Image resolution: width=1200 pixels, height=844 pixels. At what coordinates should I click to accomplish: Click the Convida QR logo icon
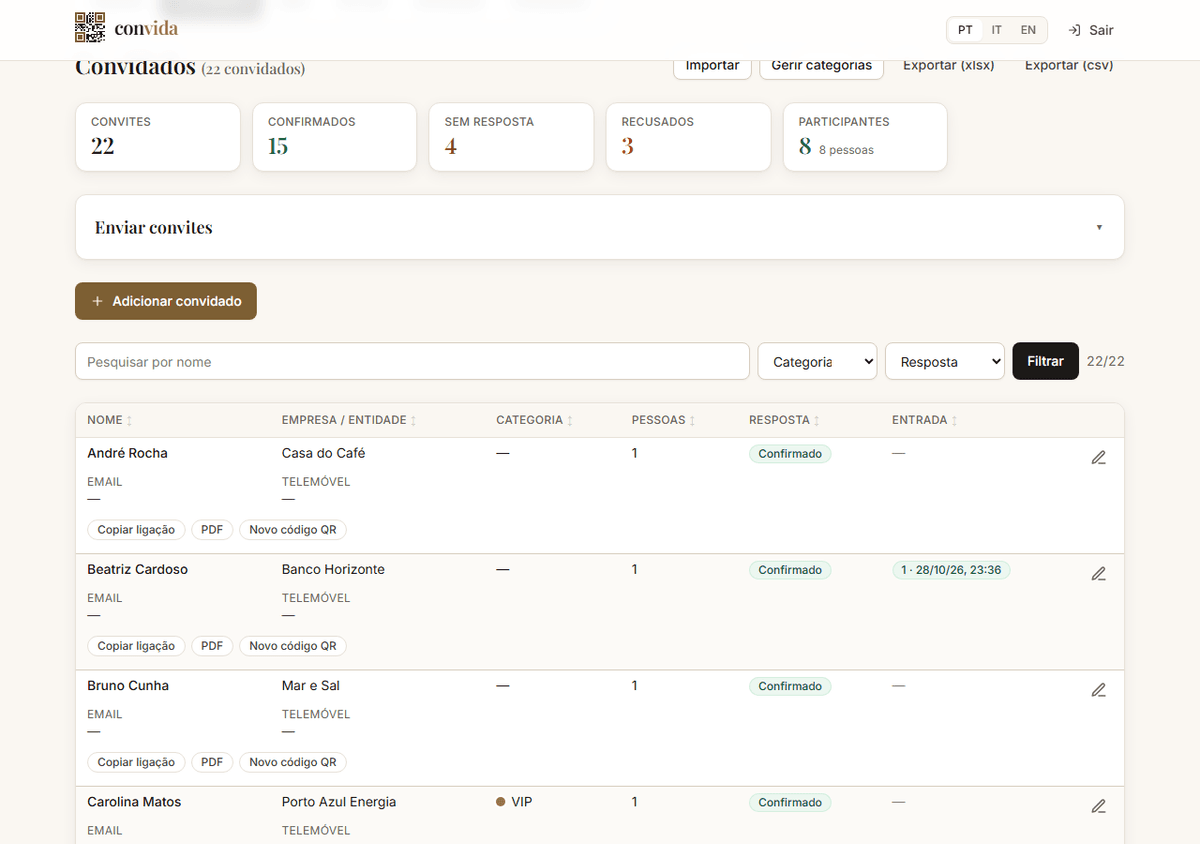[x=90, y=28]
